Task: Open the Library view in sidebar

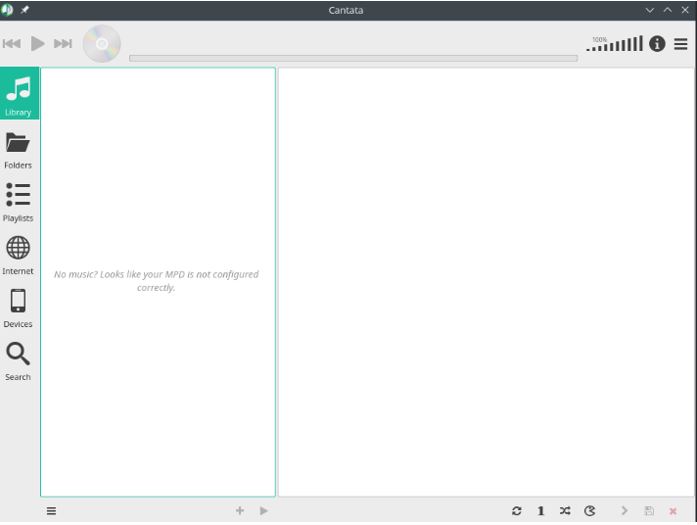Action: tap(18, 94)
